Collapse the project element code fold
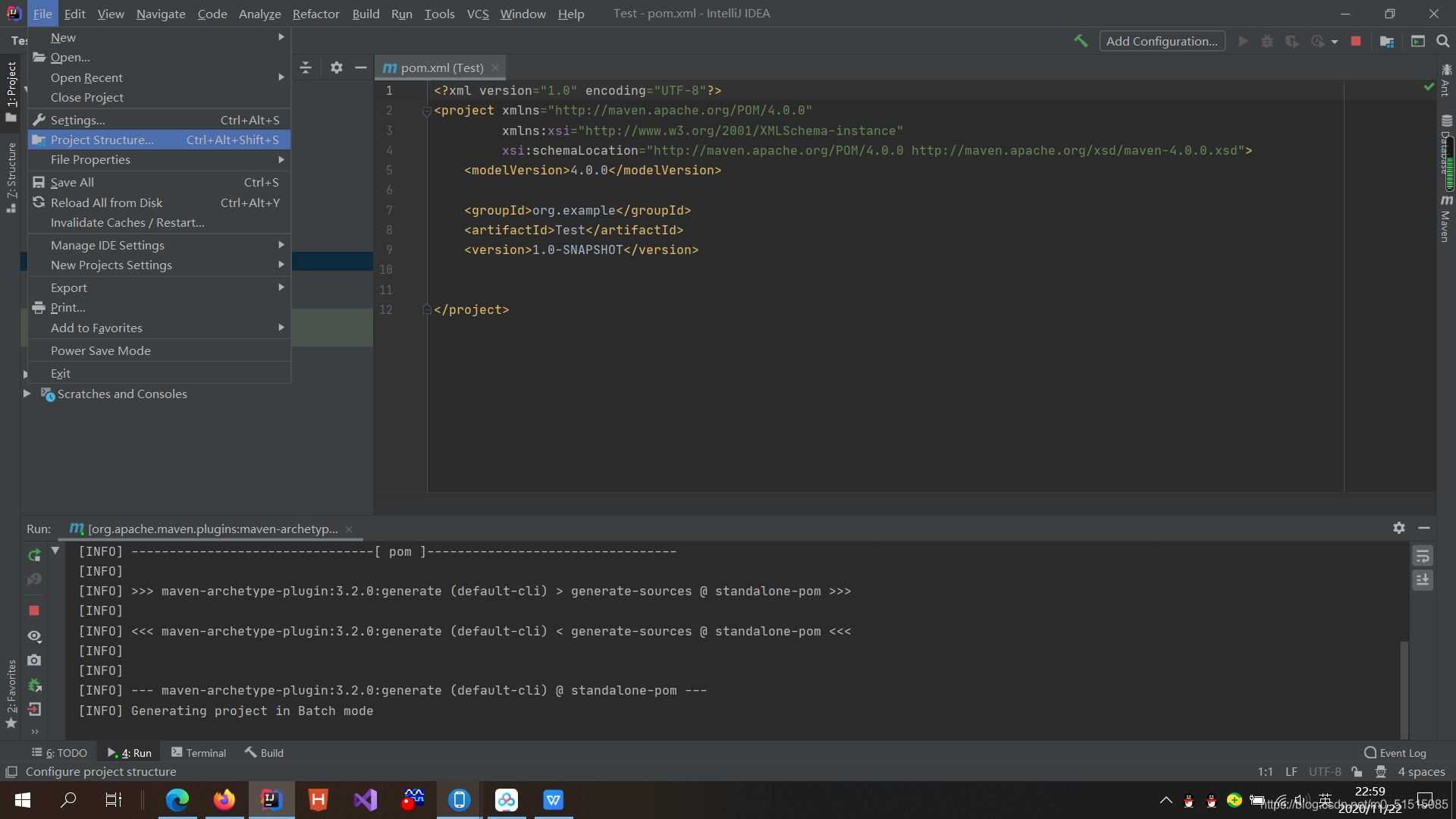Image resolution: width=1456 pixels, height=819 pixels. pyautogui.click(x=426, y=111)
